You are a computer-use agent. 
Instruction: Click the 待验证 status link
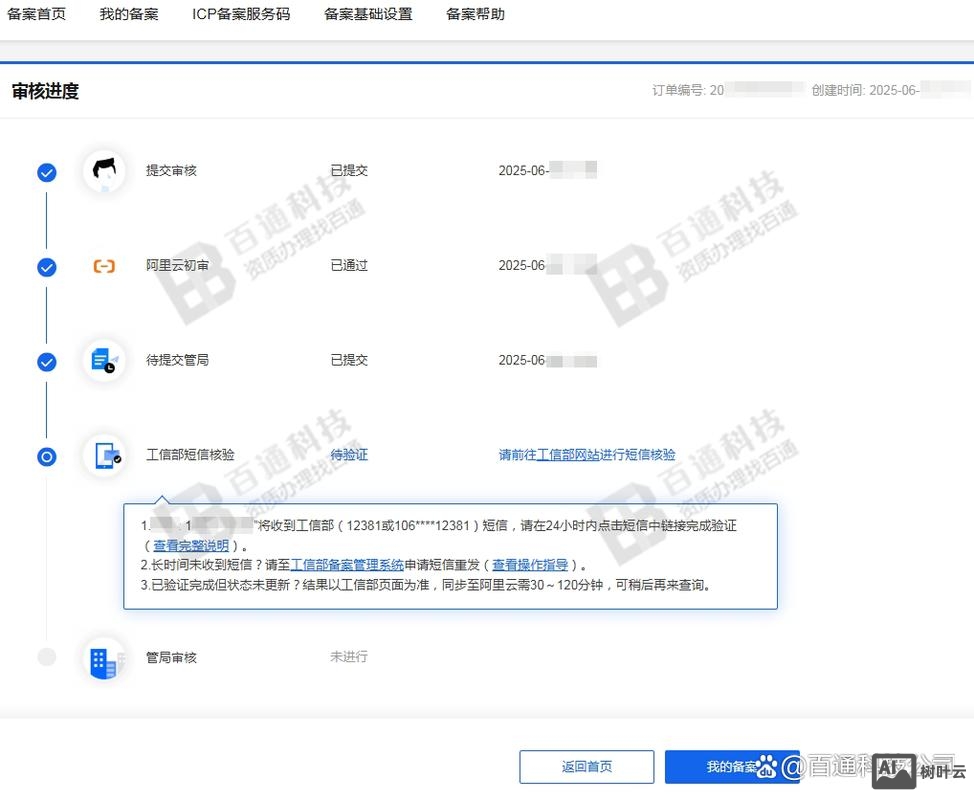(347, 454)
